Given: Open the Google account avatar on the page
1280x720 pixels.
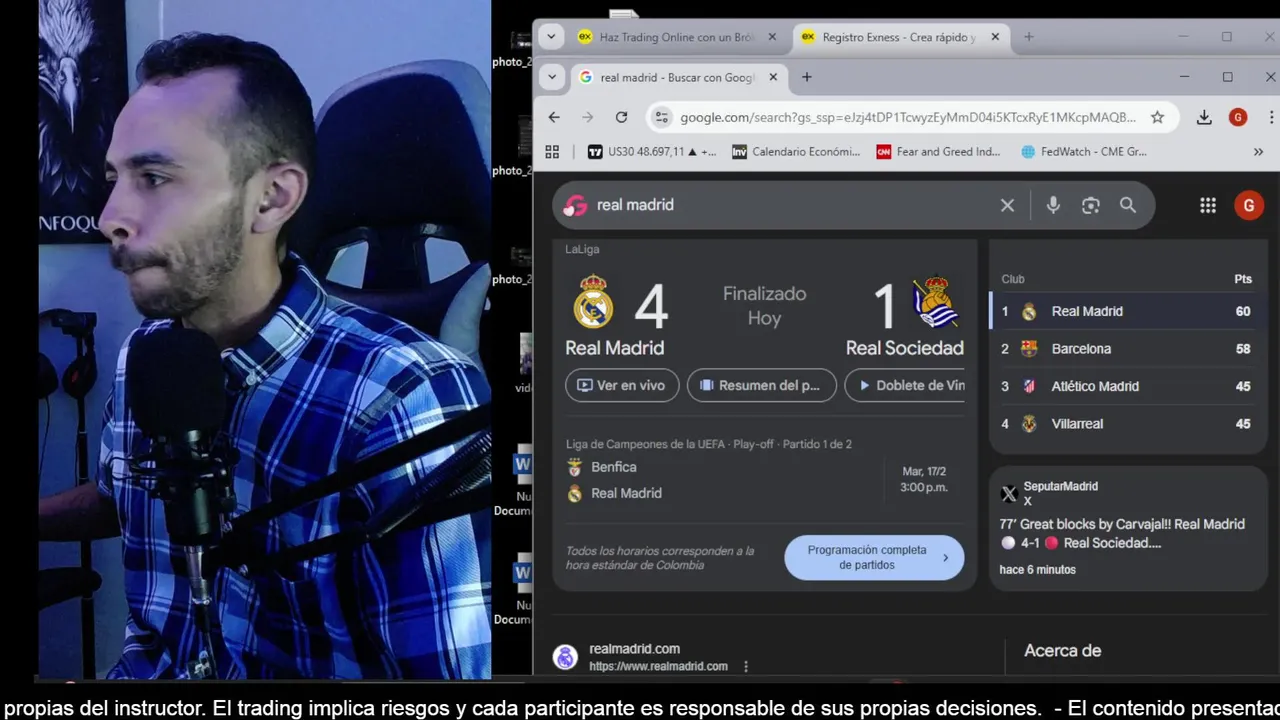Looking at the screenshot, I should click(1248, 205).
